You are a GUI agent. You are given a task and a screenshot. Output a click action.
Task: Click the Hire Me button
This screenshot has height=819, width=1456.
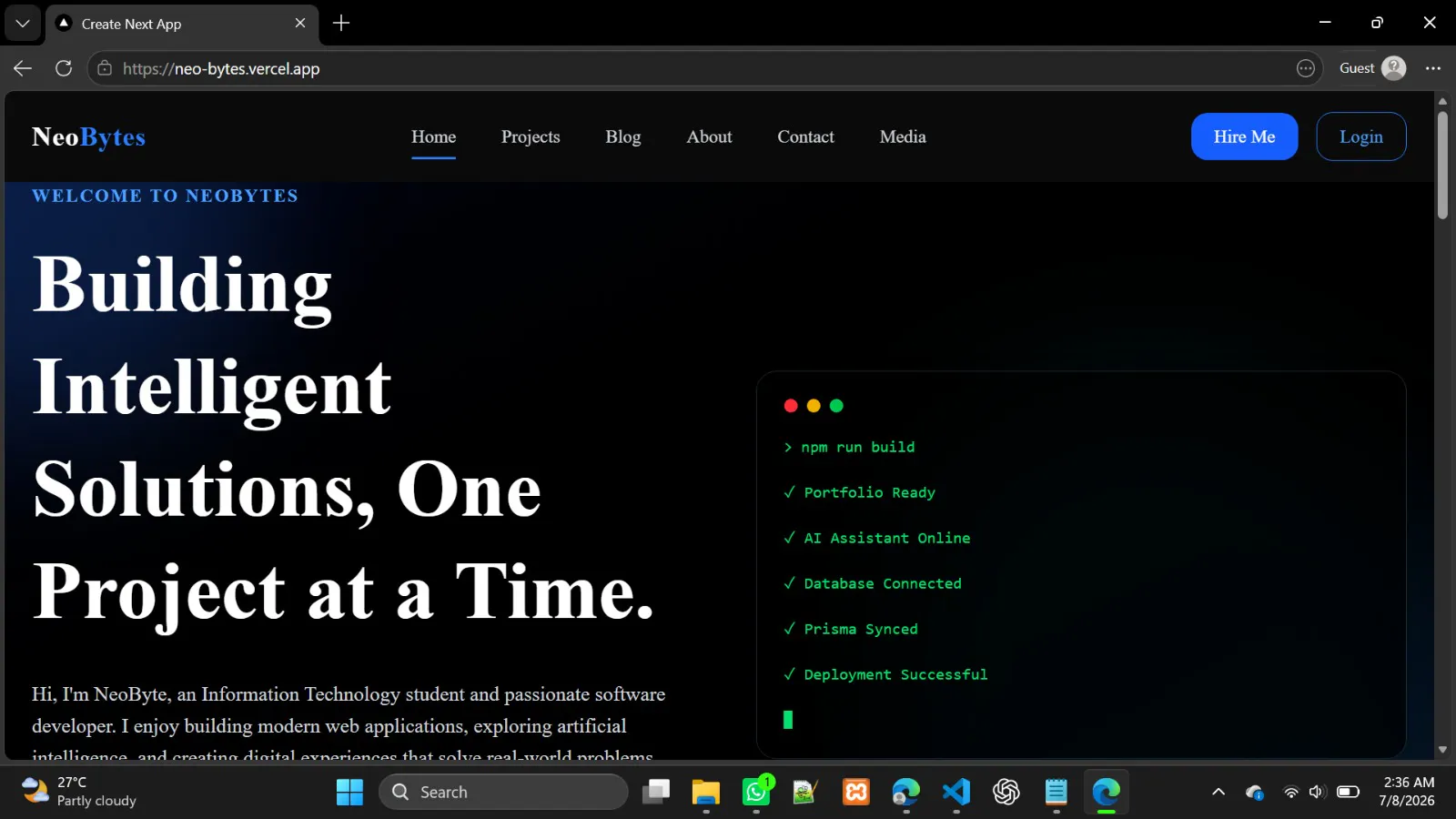tap(1244, 136)
